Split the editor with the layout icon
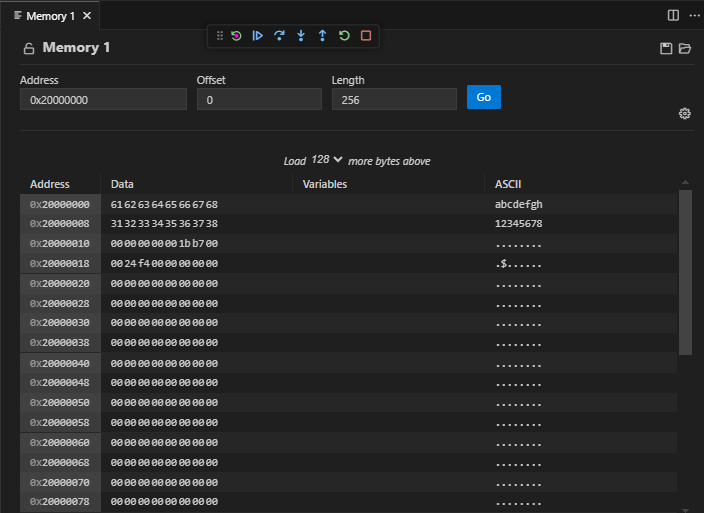704x513 pixels. [673, 16]
